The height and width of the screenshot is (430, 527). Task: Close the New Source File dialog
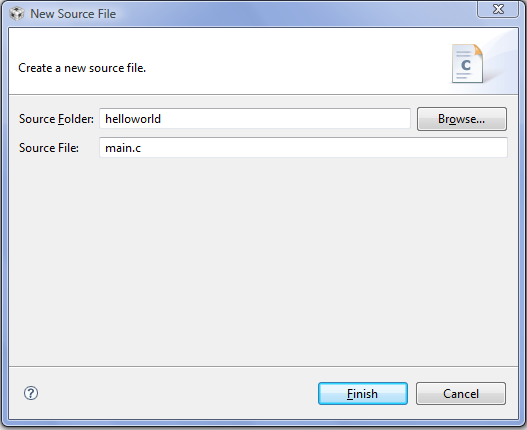(498, 9)
